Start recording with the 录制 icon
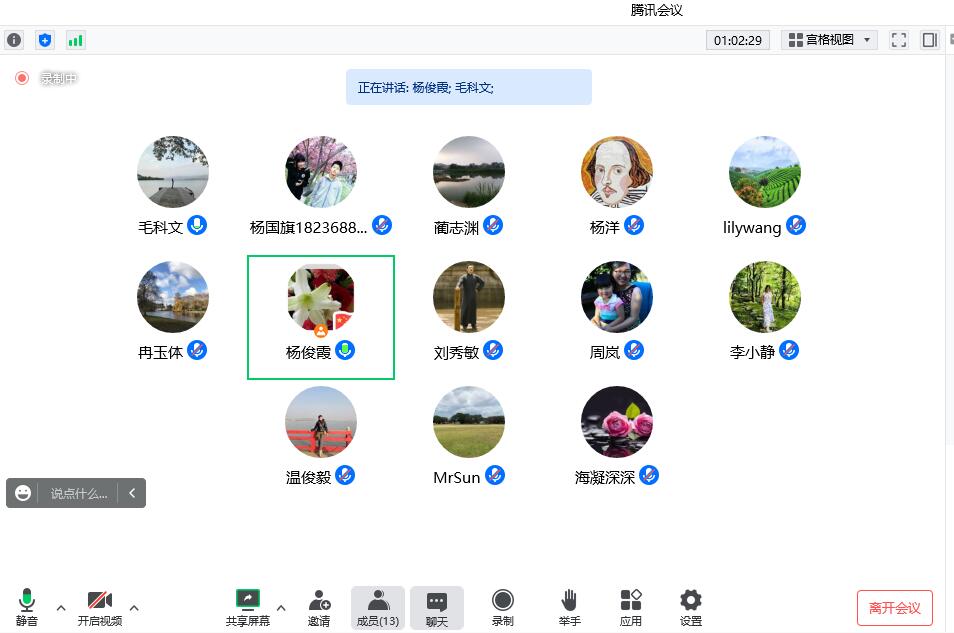The image size is (954, 633). pos(502,600)
